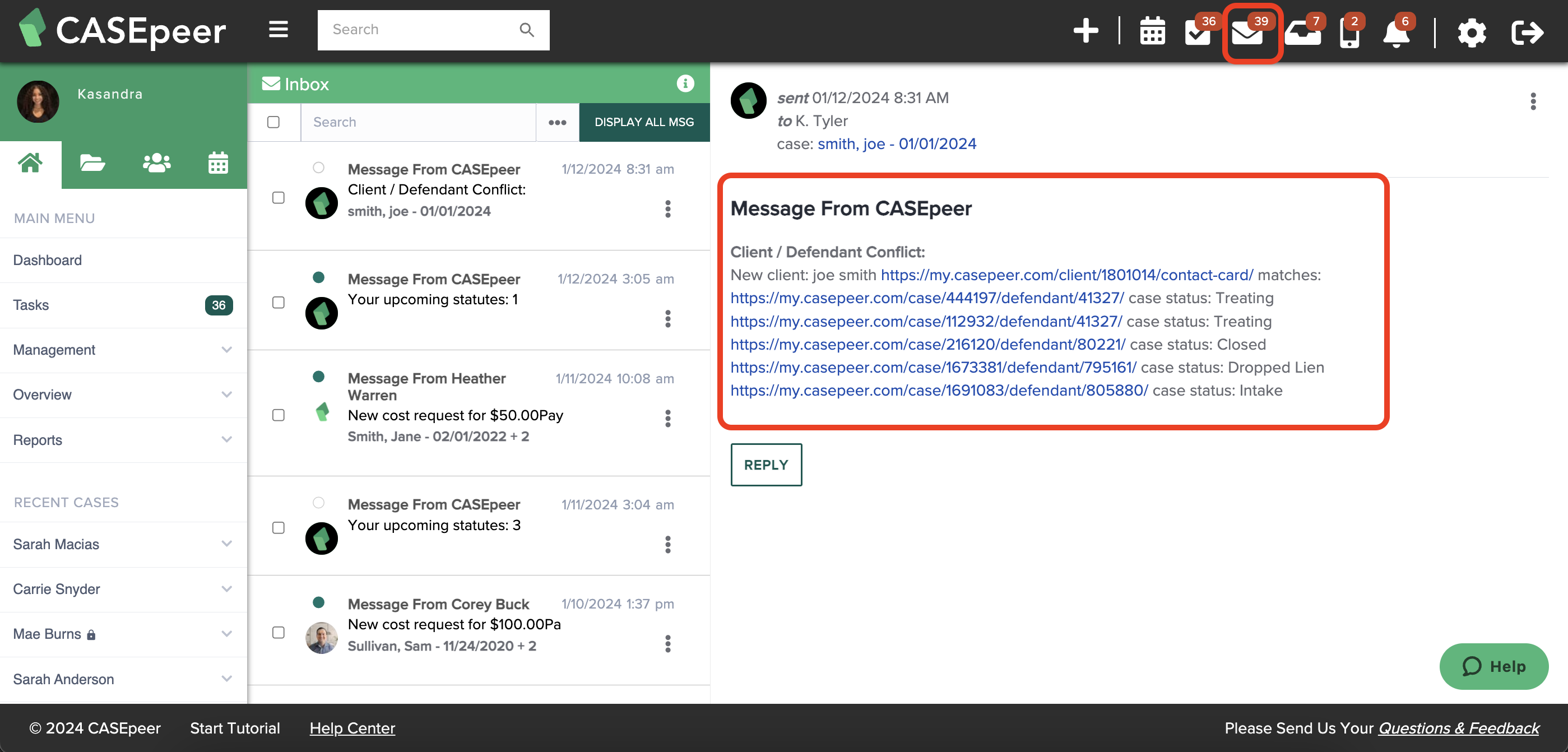Click Questions & Feedback link

pyautogui.click(x=1458, y=728)
